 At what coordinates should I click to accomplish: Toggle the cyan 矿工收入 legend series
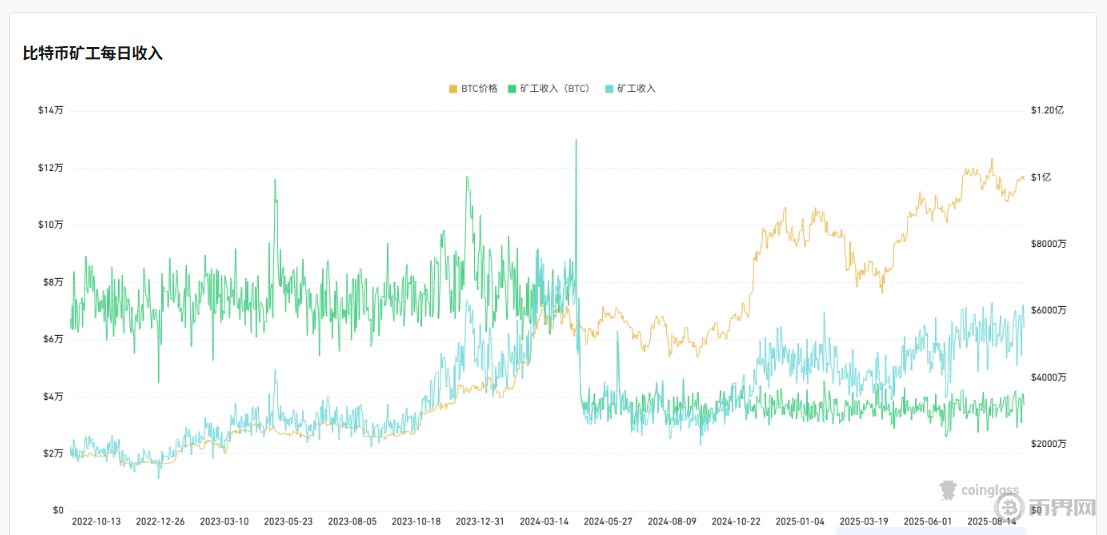coord(636,89)
